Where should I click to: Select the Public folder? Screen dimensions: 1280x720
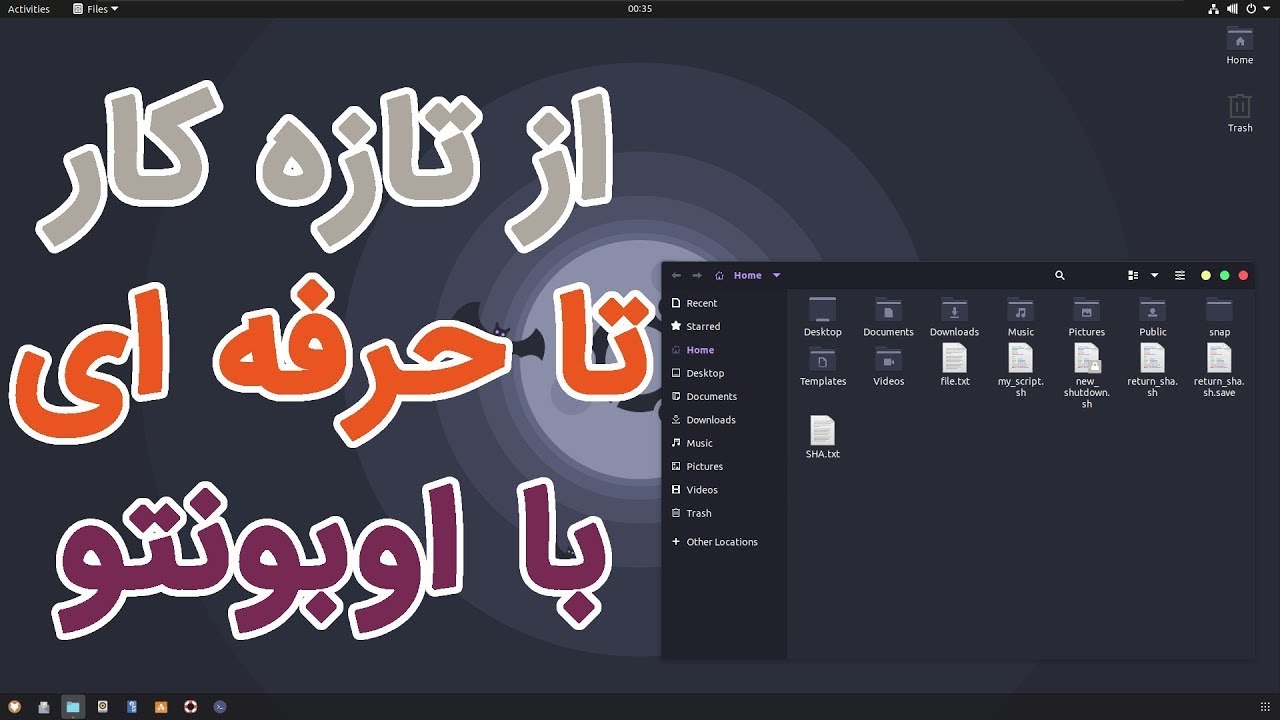coord(1152,317)
